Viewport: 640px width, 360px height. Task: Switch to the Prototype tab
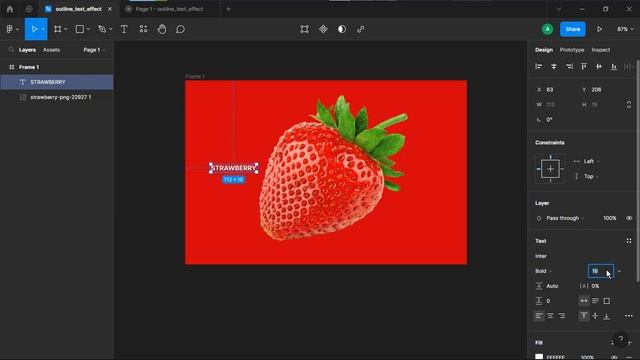[572, 50]
